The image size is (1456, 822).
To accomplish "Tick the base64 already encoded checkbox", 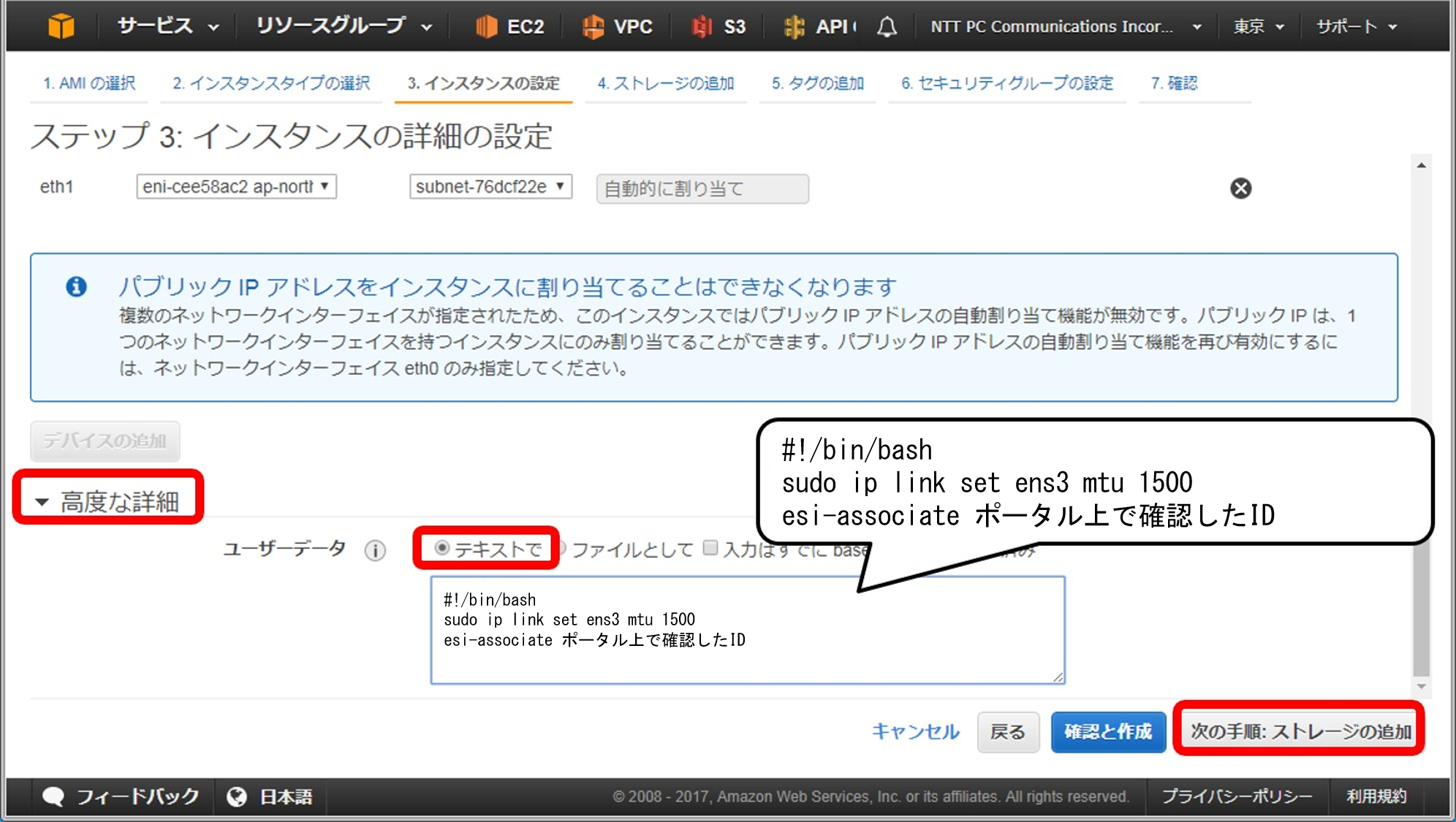I will [710, 548].
